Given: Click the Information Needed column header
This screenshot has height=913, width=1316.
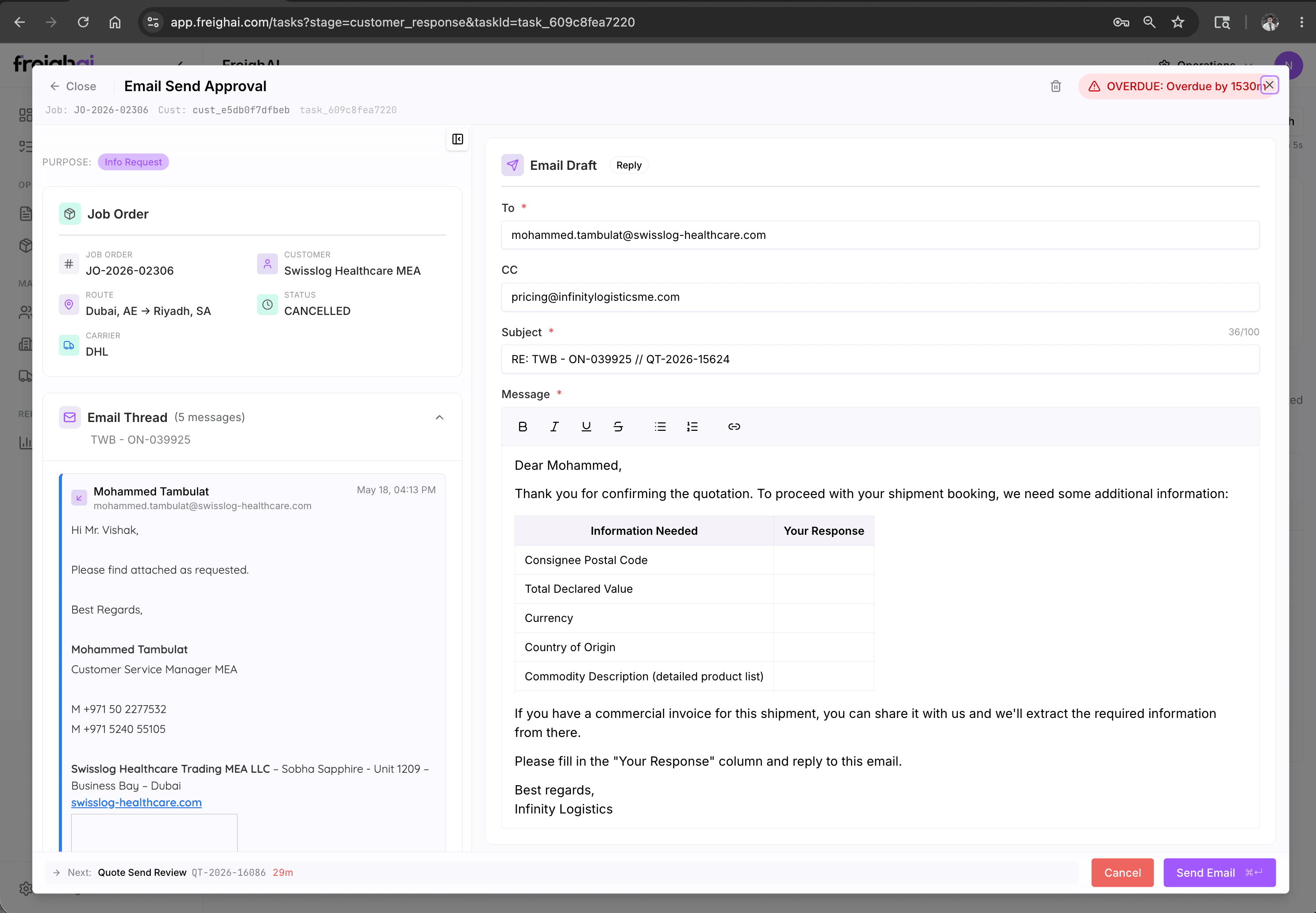Looking at the screenshot, I should (644, 531).
